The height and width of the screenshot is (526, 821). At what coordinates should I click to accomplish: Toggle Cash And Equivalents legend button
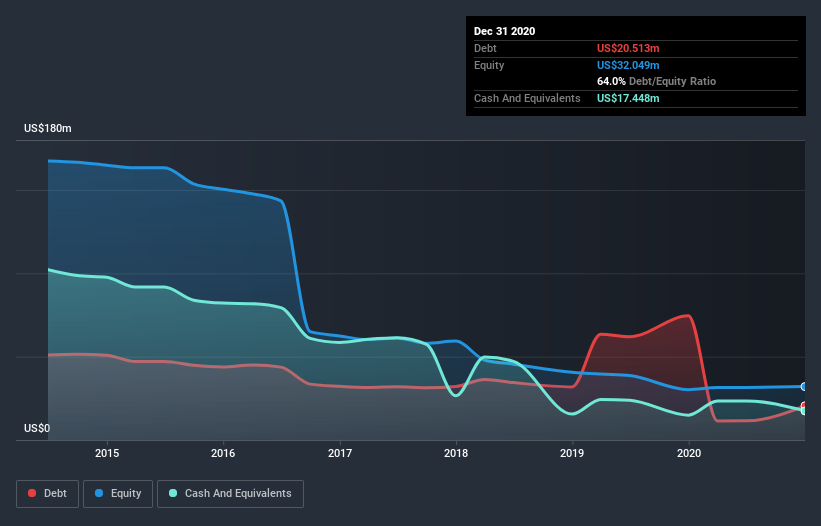tap(230, 494)
